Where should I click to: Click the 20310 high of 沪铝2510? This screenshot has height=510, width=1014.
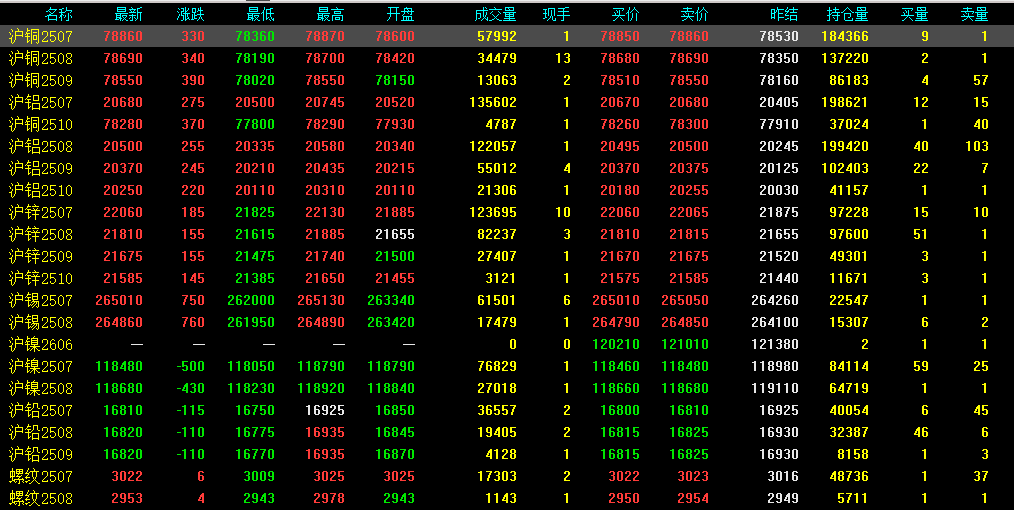pyautogui.click(x=325, y=191)
